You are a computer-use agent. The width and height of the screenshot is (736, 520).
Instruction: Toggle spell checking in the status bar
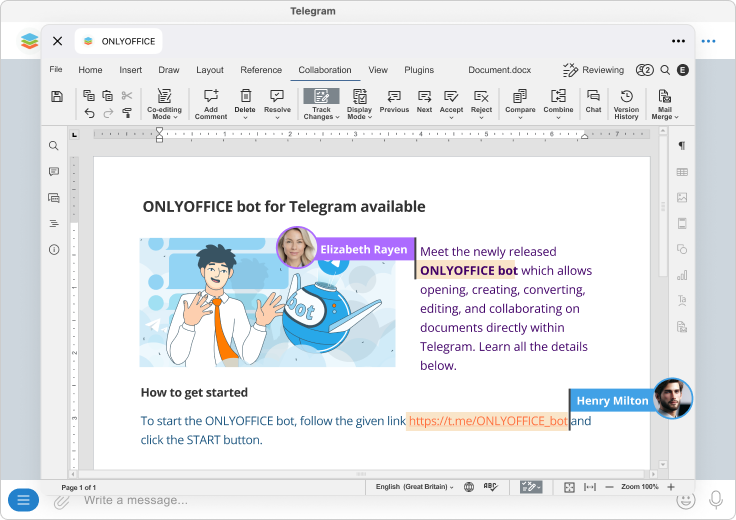coord(491,487)
